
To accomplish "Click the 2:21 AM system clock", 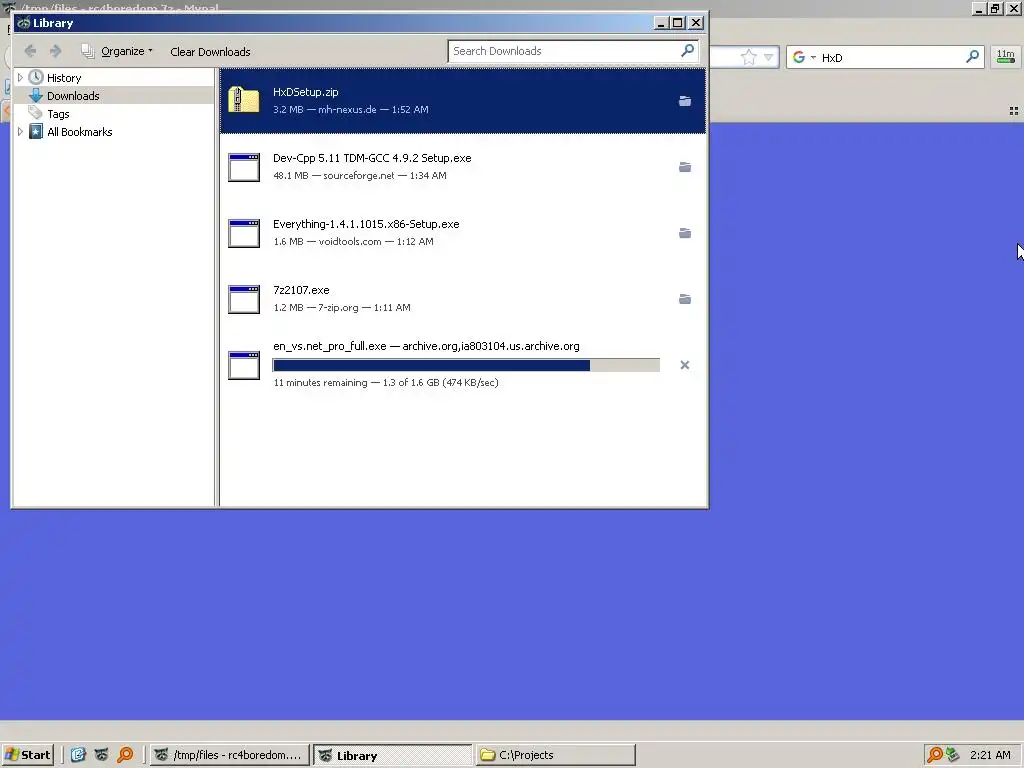I will click(x=990, y=755).
